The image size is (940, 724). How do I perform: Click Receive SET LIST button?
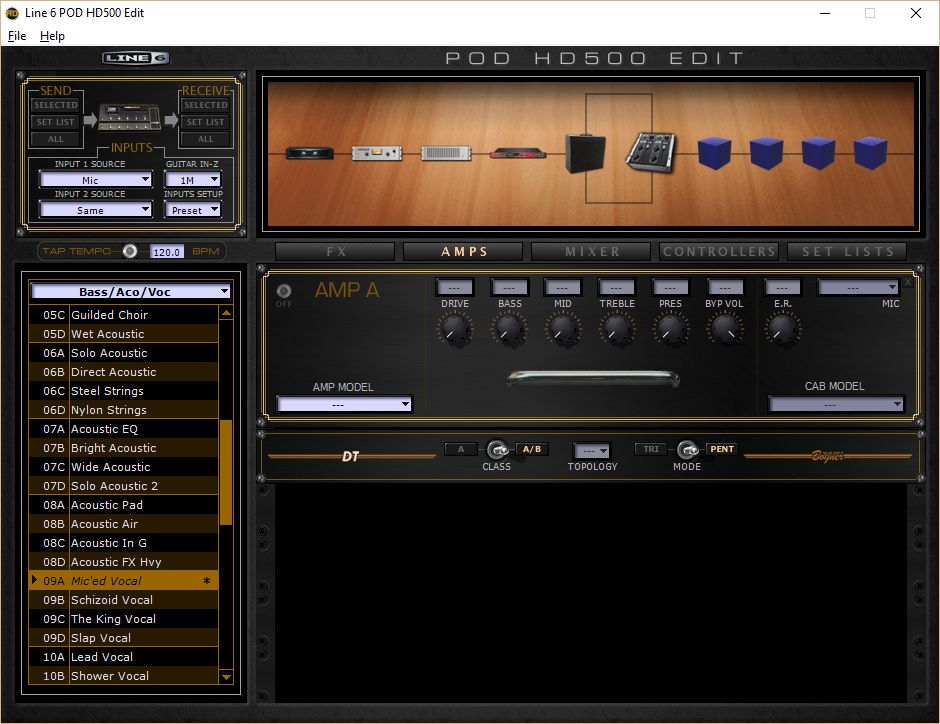tap(206, 122)
